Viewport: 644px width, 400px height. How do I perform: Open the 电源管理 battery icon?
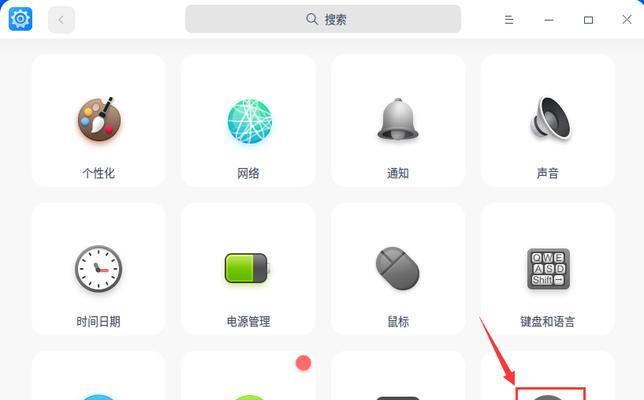(x=247, y=268)
